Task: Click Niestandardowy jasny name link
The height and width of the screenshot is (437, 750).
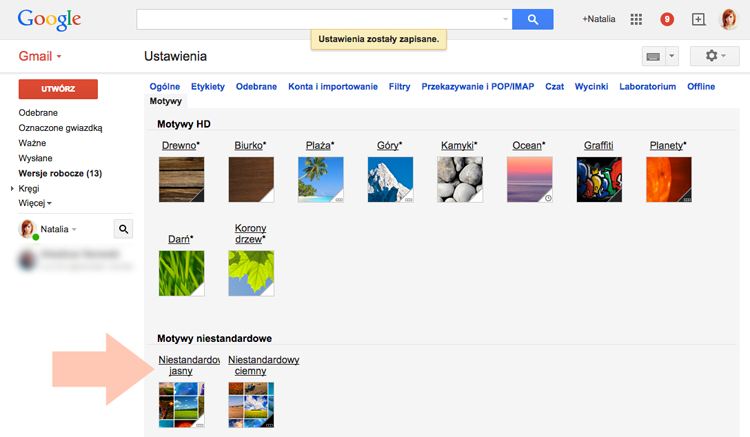Action: (x=188, y=365)
